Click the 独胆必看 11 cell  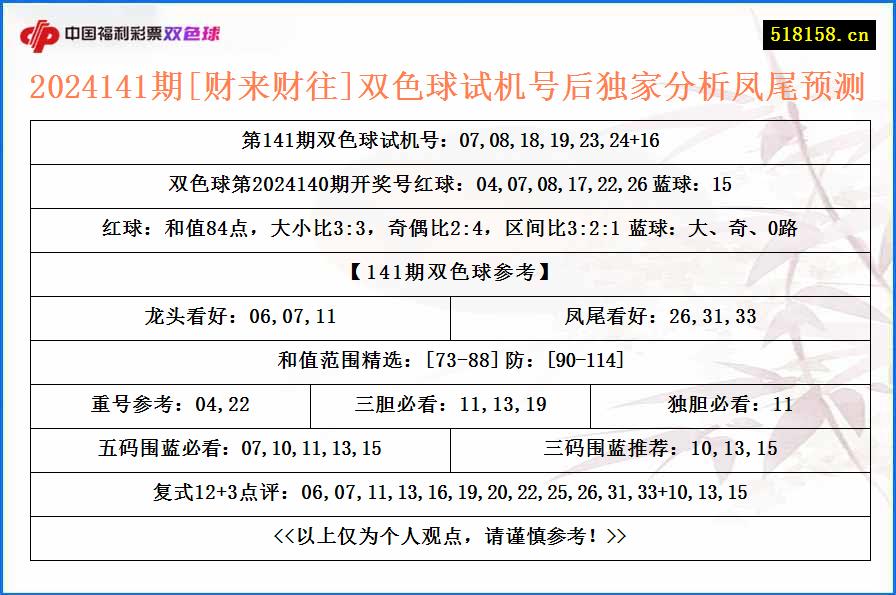pos(730,406)
